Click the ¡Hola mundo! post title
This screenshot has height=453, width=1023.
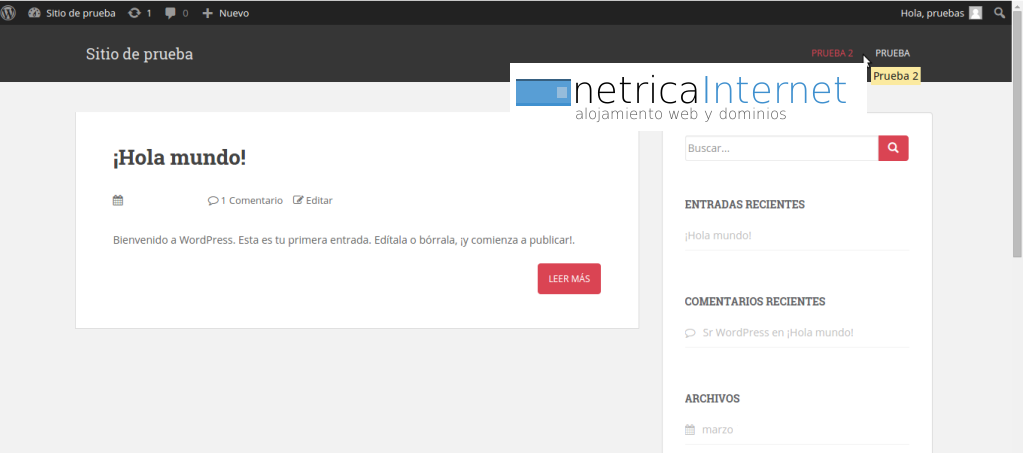click(x=179, y=157)
